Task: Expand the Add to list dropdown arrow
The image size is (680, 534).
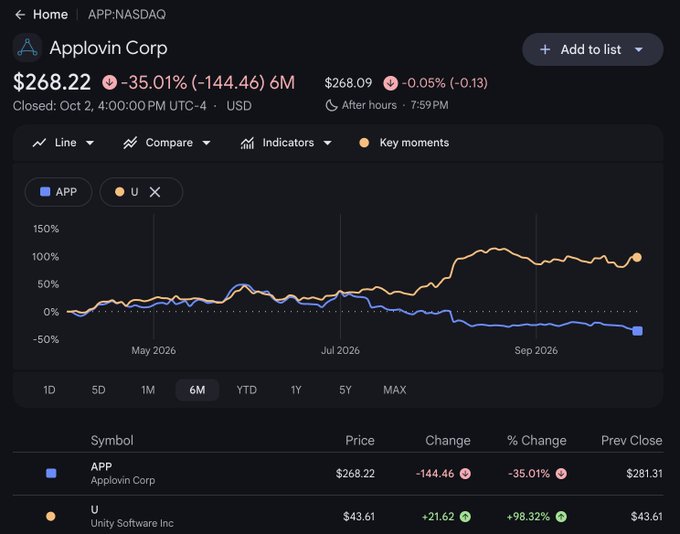Action: click(638, 49)
